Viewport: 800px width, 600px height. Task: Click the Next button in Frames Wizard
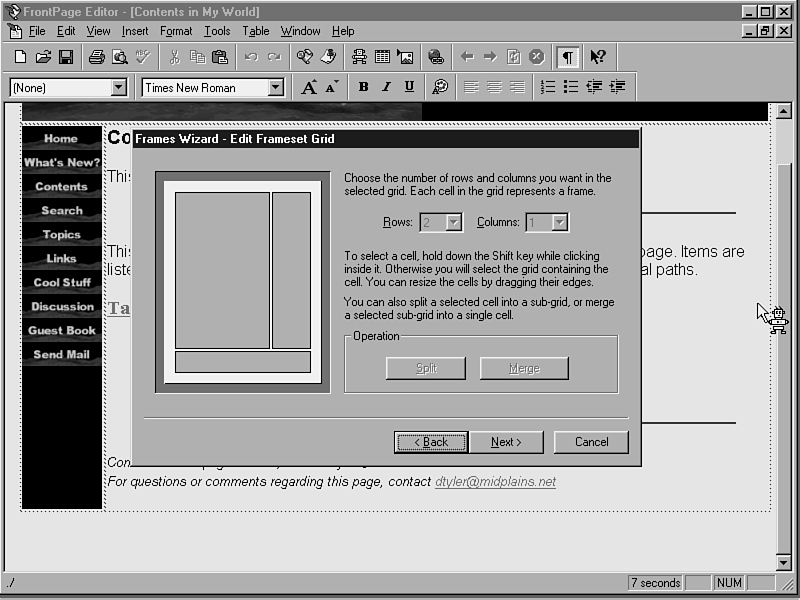(x=506, y=442)
